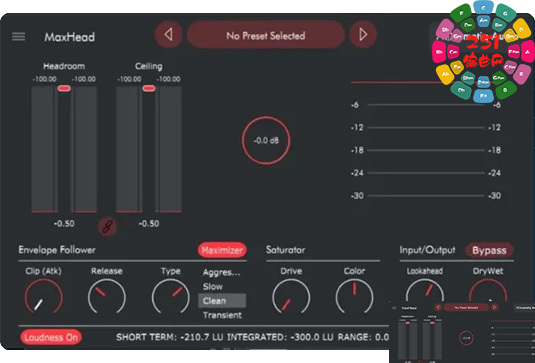Click the Ceiling -0.50 value
Screen dimensions: 535x363
pyautogui.click(x=149, y=224)
